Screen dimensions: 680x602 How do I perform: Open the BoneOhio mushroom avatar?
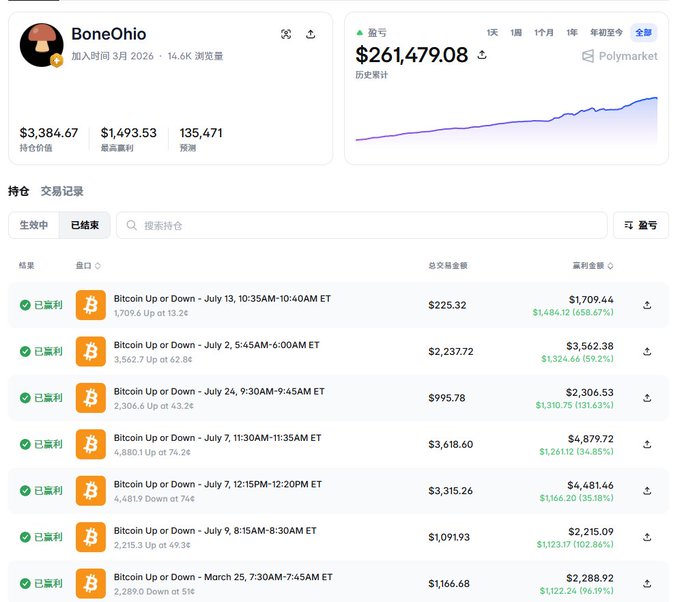click(42, 45)
